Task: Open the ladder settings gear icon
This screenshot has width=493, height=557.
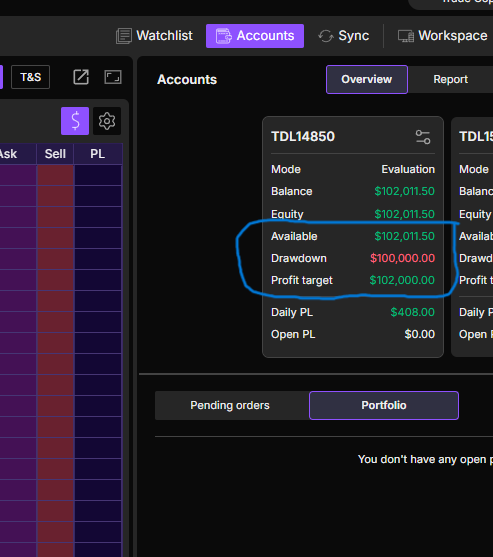Action: (x=107, y=121)
